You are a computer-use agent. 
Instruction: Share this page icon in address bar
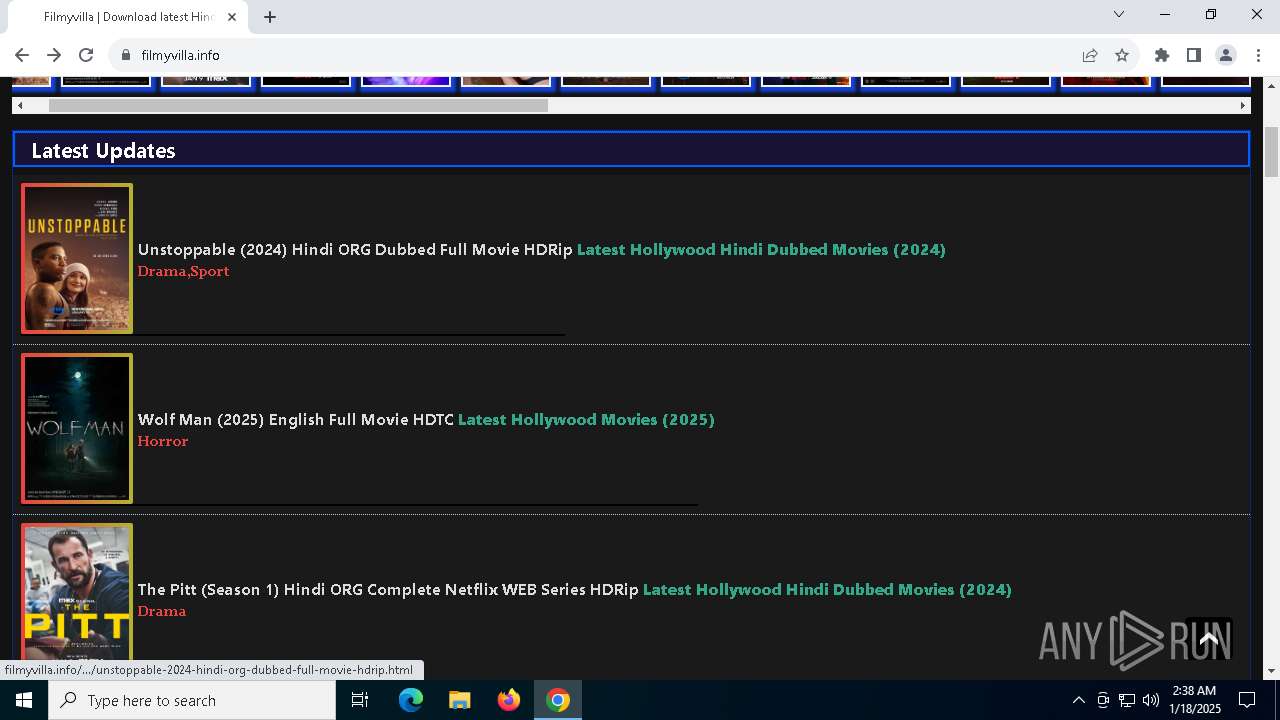click(x=1090, y=55)
